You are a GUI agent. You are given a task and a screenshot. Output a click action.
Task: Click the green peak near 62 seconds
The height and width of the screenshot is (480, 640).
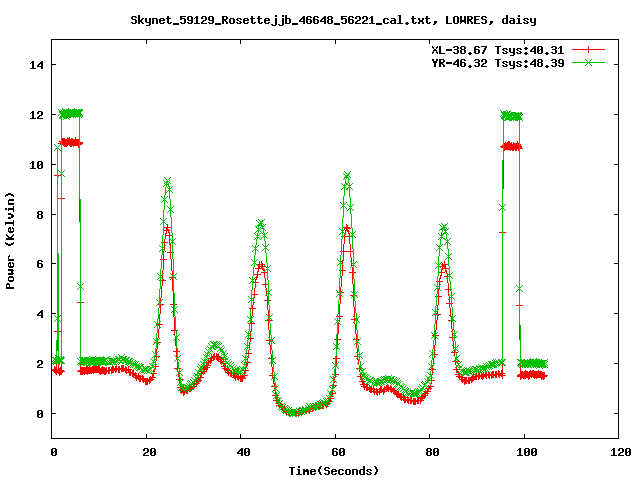tap(347, 176)
